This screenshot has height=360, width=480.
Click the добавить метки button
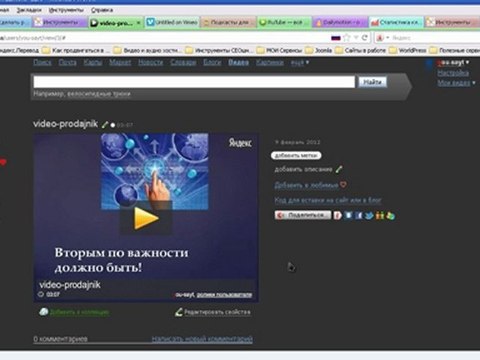[x=296, y=155]
